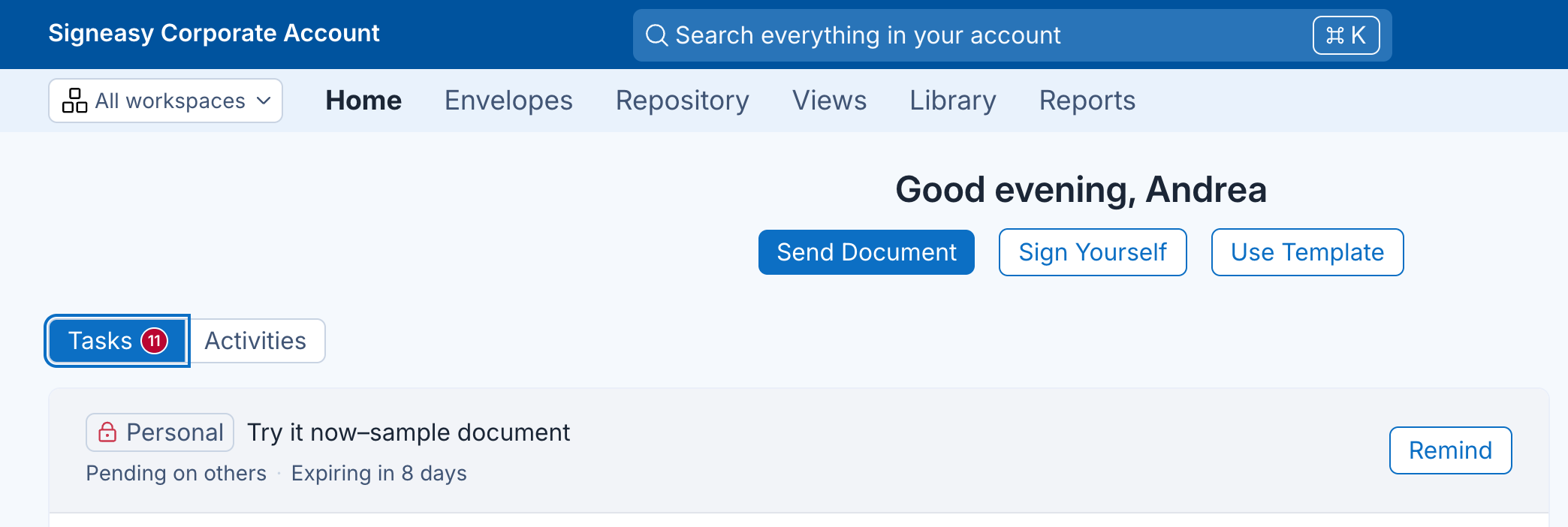
Task: Click the Use Template button
Action: (x=1307, y=252)
